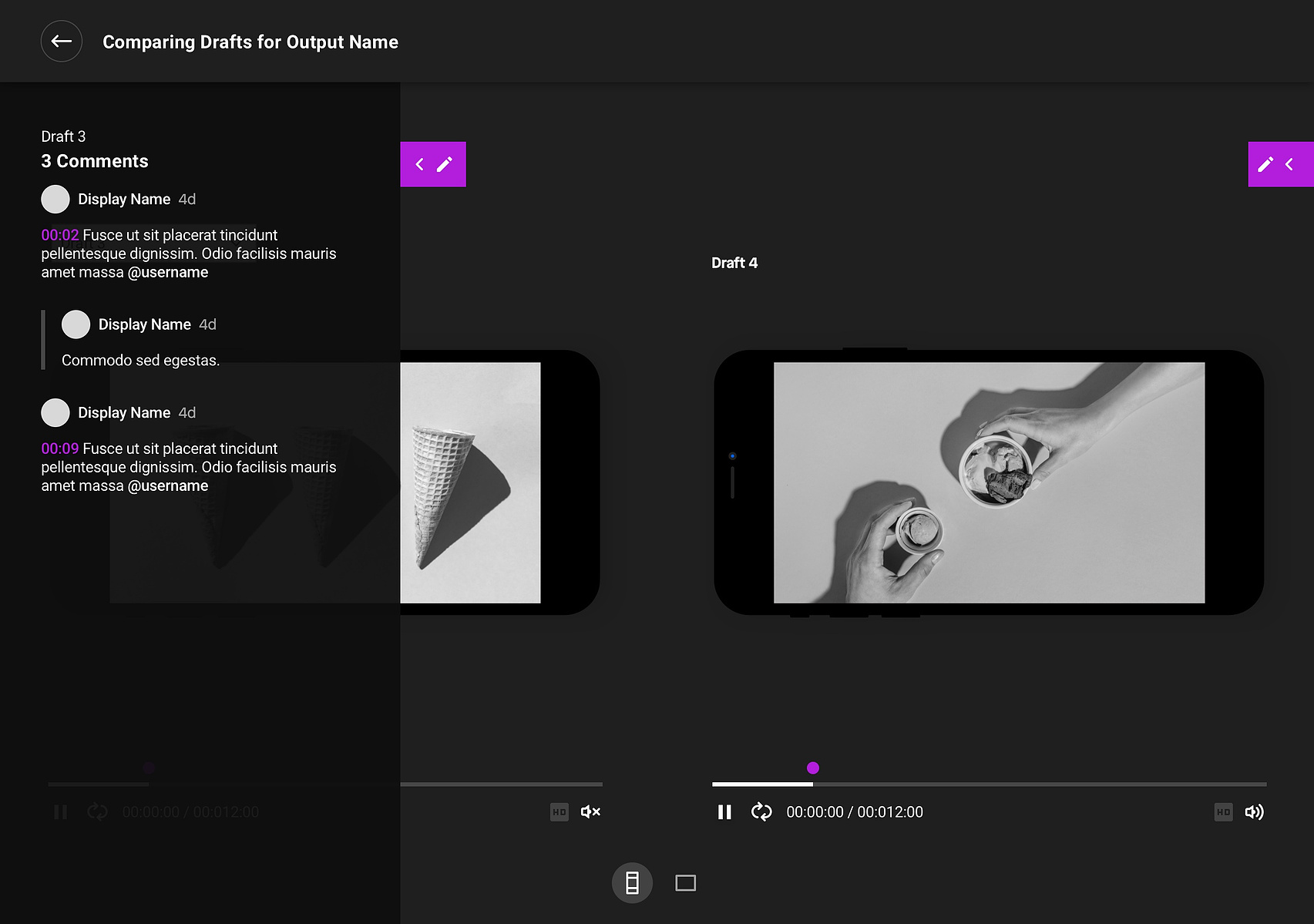This screenshot has height=924, width=1314.
Task: Select the reply text Commodo sed egestas.
Action: click(x=140, y=360)
